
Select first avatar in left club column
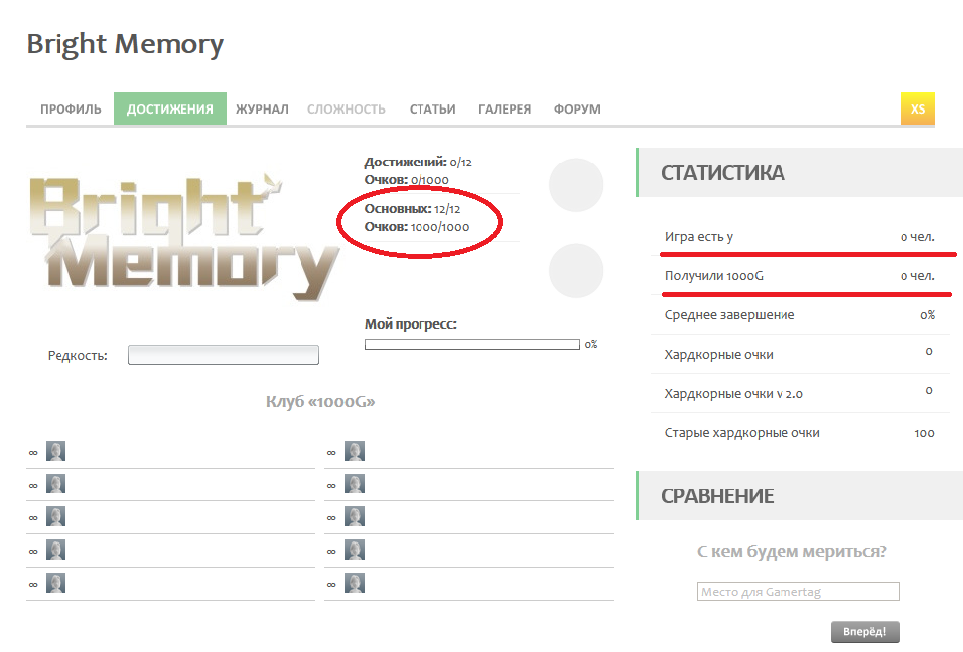coord(56,452)
